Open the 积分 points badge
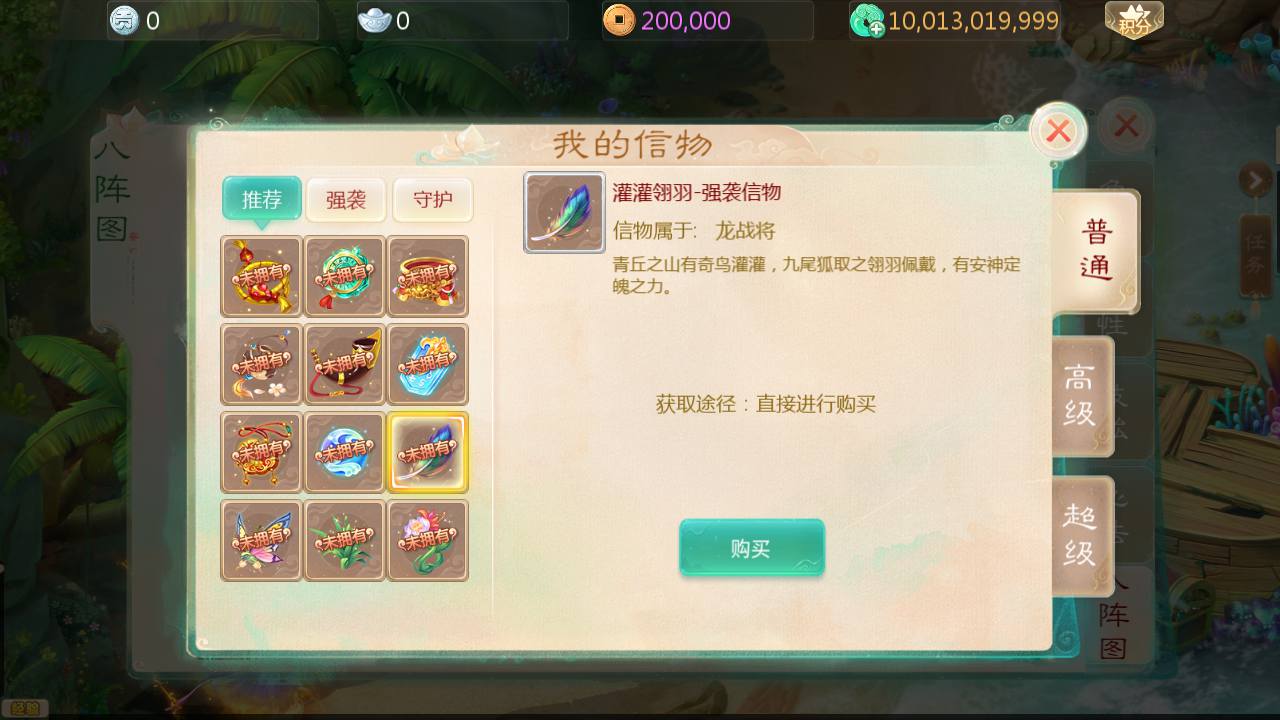This screenshot has height=720, width=1280. (1134, 20)
